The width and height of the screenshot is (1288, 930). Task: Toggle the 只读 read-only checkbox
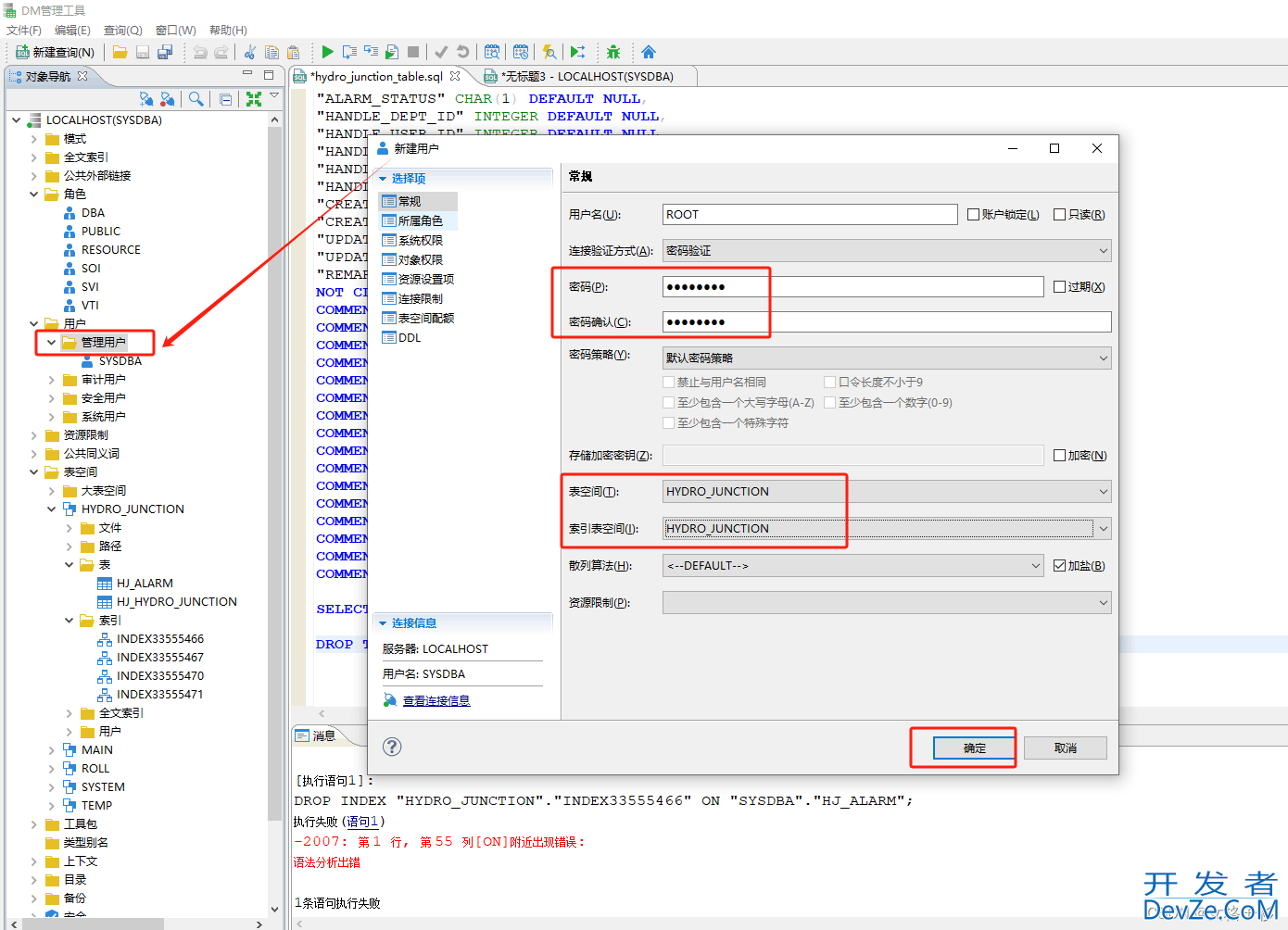1059,214
